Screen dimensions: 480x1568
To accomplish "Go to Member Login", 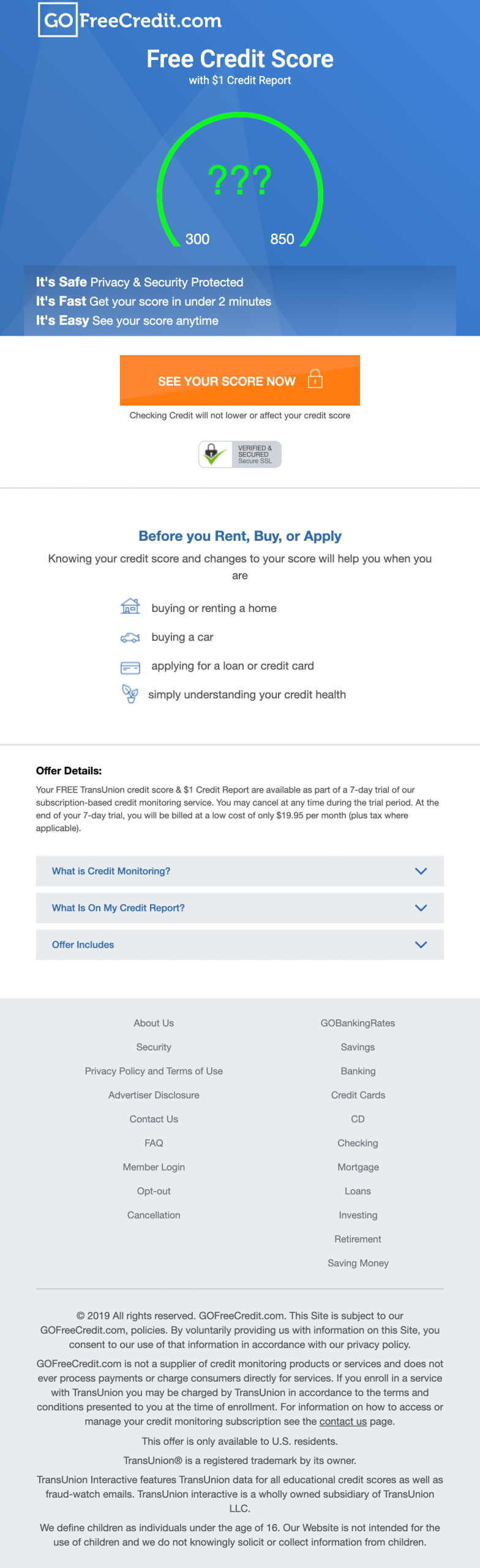I will point(154,1167).
